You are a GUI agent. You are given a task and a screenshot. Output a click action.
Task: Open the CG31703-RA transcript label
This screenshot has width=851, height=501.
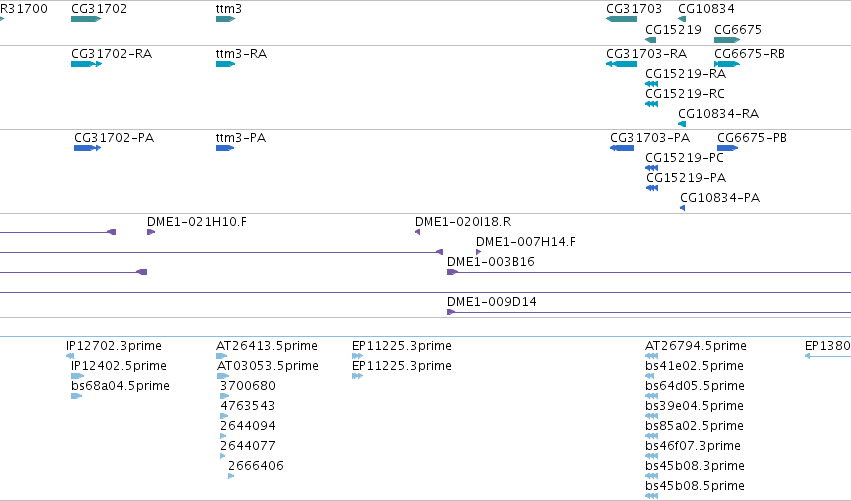646,54
